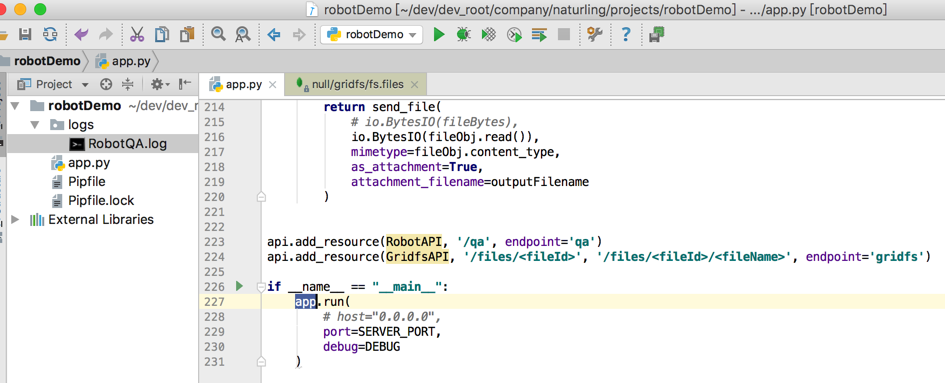This screenshot has height=383, width=945.
Task: Click the grayed-out Redo arrow
Action: 106,34
